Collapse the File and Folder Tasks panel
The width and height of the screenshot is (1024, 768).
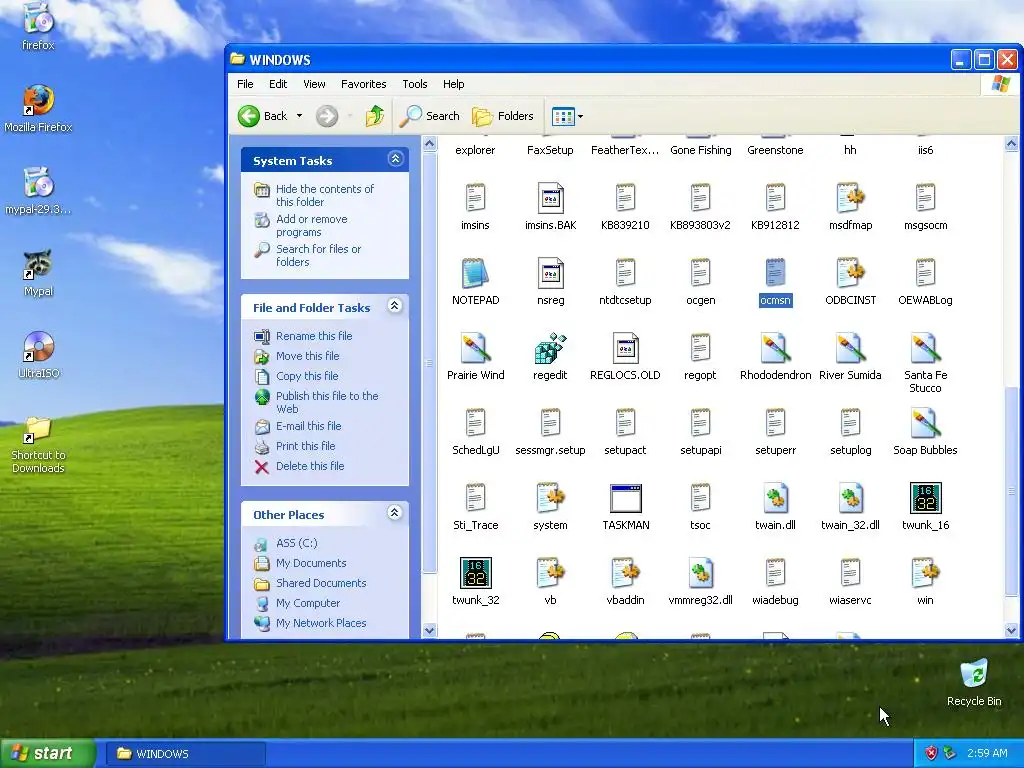[394, 306]
